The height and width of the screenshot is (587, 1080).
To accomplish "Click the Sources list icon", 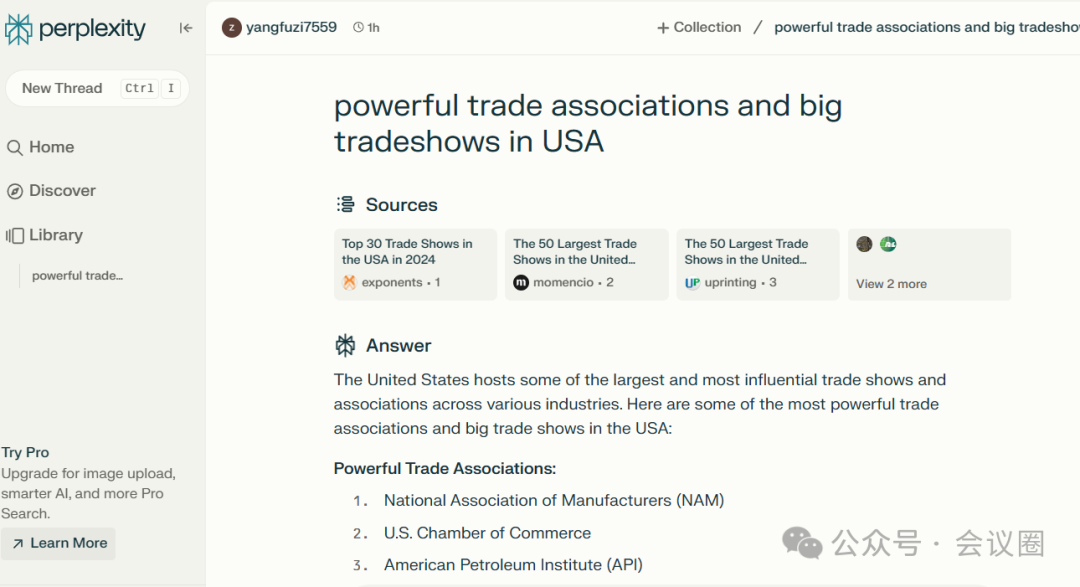I will [x=345, y=205].
